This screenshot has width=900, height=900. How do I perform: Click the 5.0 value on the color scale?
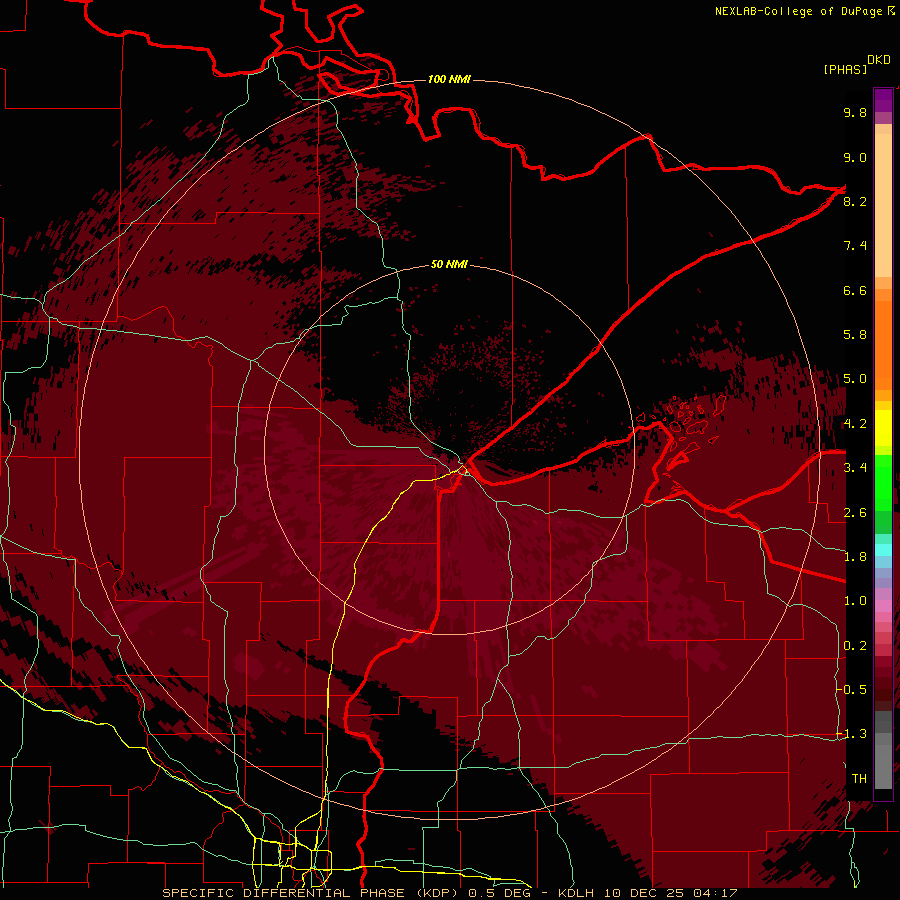pyautogui.click(x=855, y=379)
